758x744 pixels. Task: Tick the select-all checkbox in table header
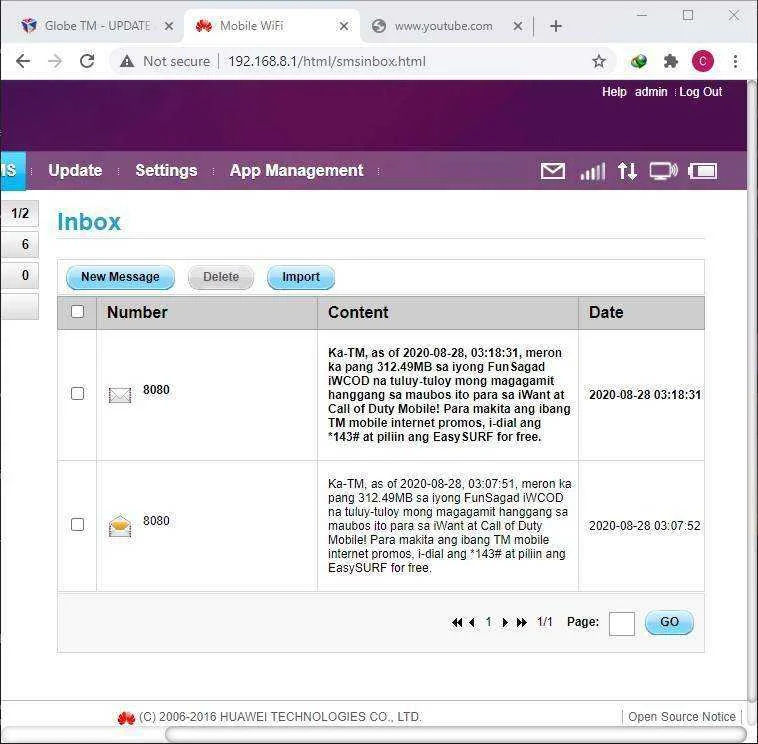(77, 312)
